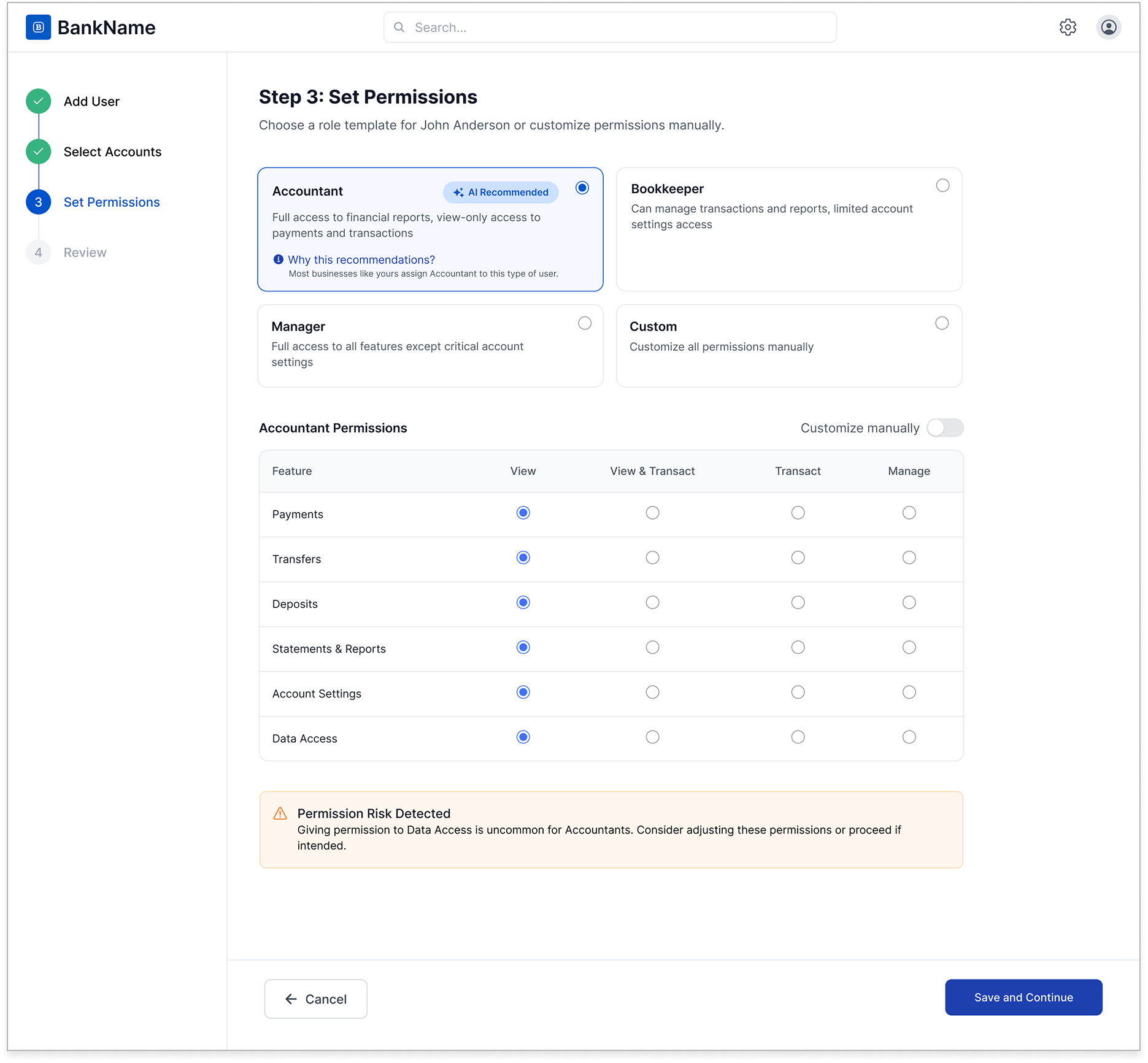Screen dimensions: 1148x1063
Task: Click the warning triangle in the risk alert
Action: (x=280, y=813)
